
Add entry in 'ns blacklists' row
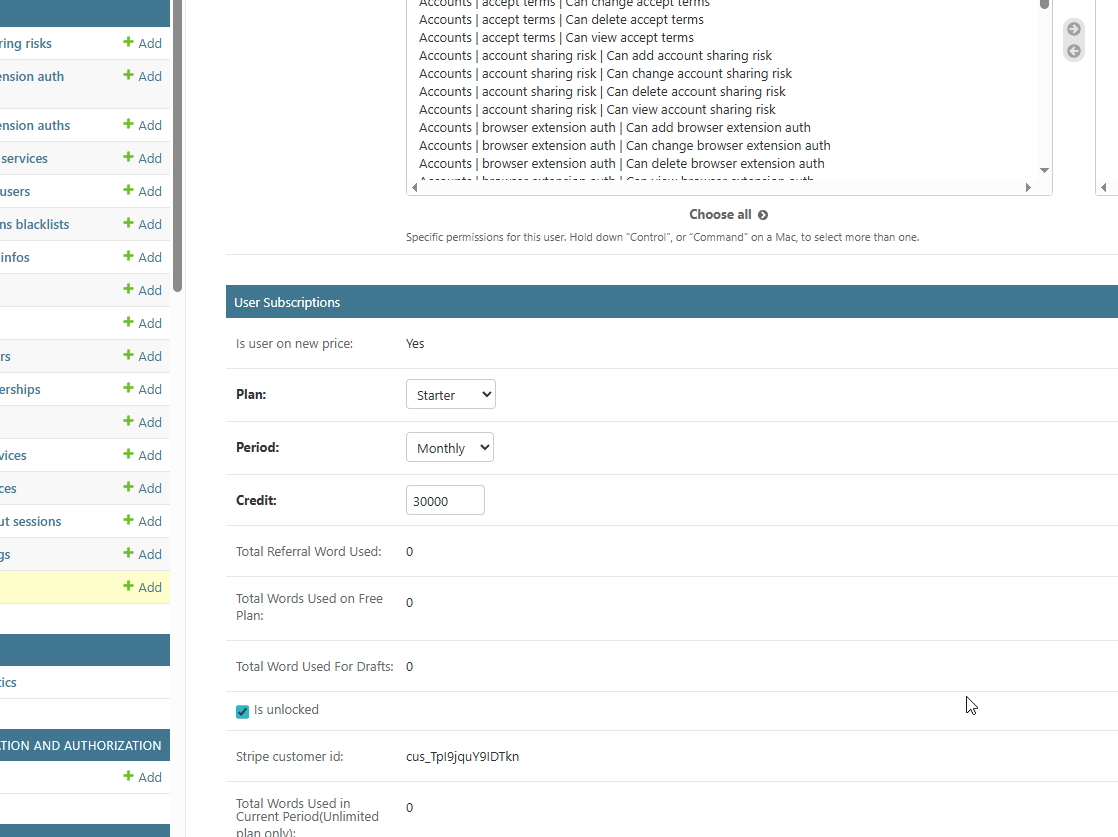(x=143, y=225)
